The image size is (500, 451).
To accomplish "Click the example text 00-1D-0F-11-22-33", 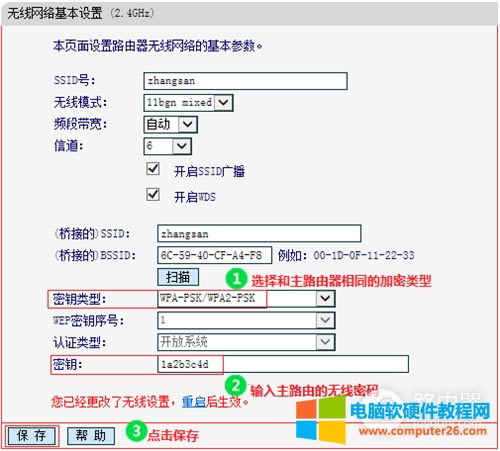I will [x=364, y=256].
